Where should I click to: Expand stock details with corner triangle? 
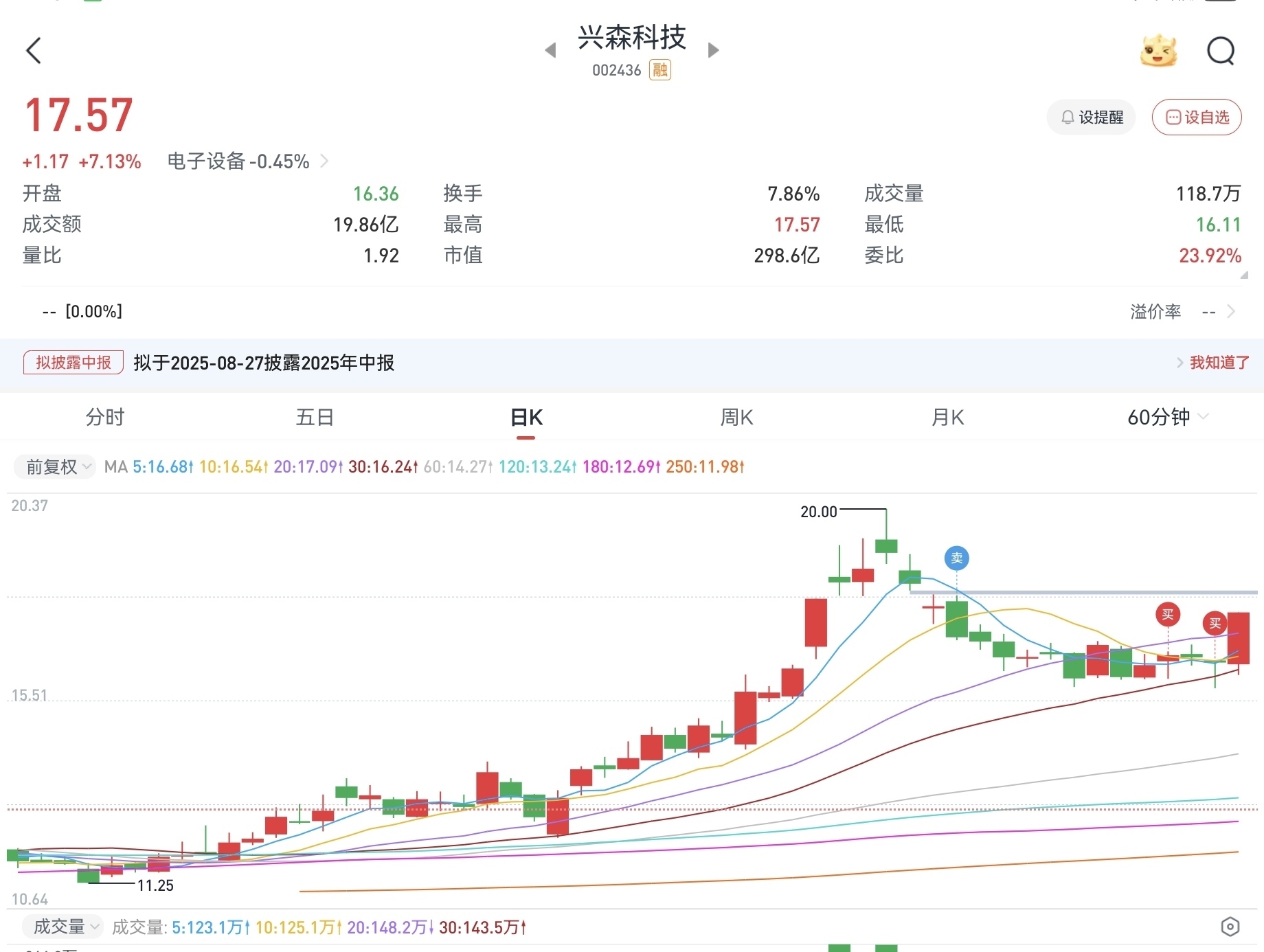click(1244, 275)
